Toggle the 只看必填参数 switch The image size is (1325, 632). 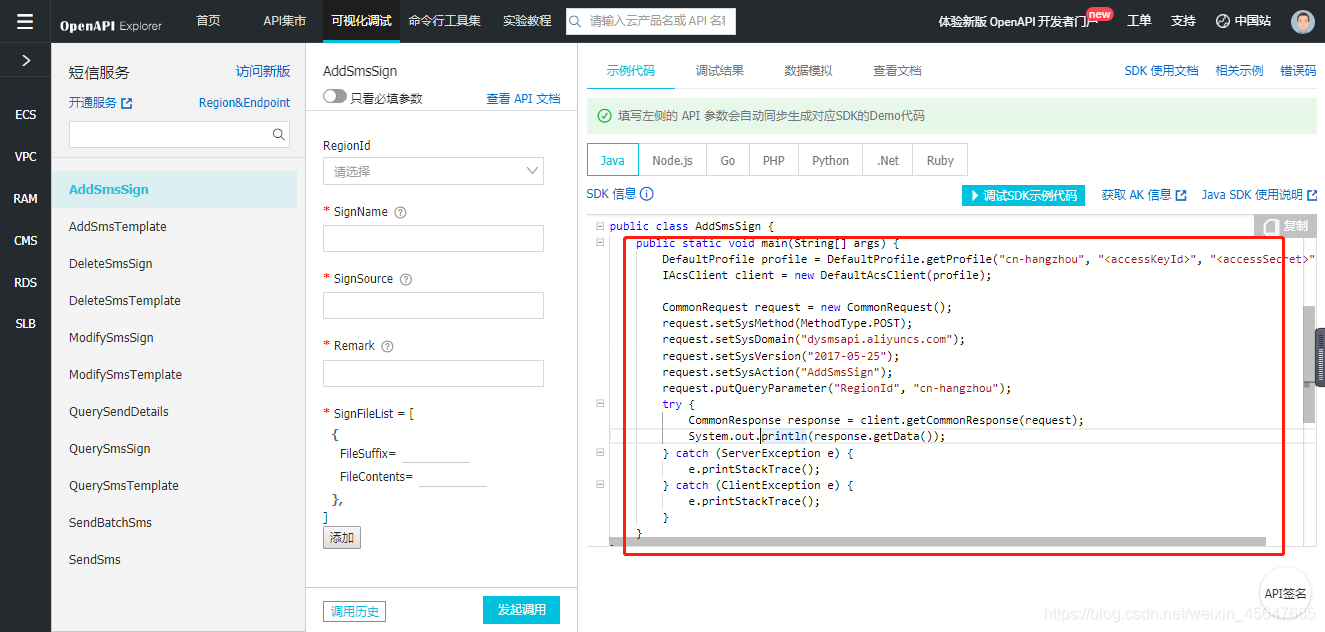pyautogui.click(x=335, y=97)
